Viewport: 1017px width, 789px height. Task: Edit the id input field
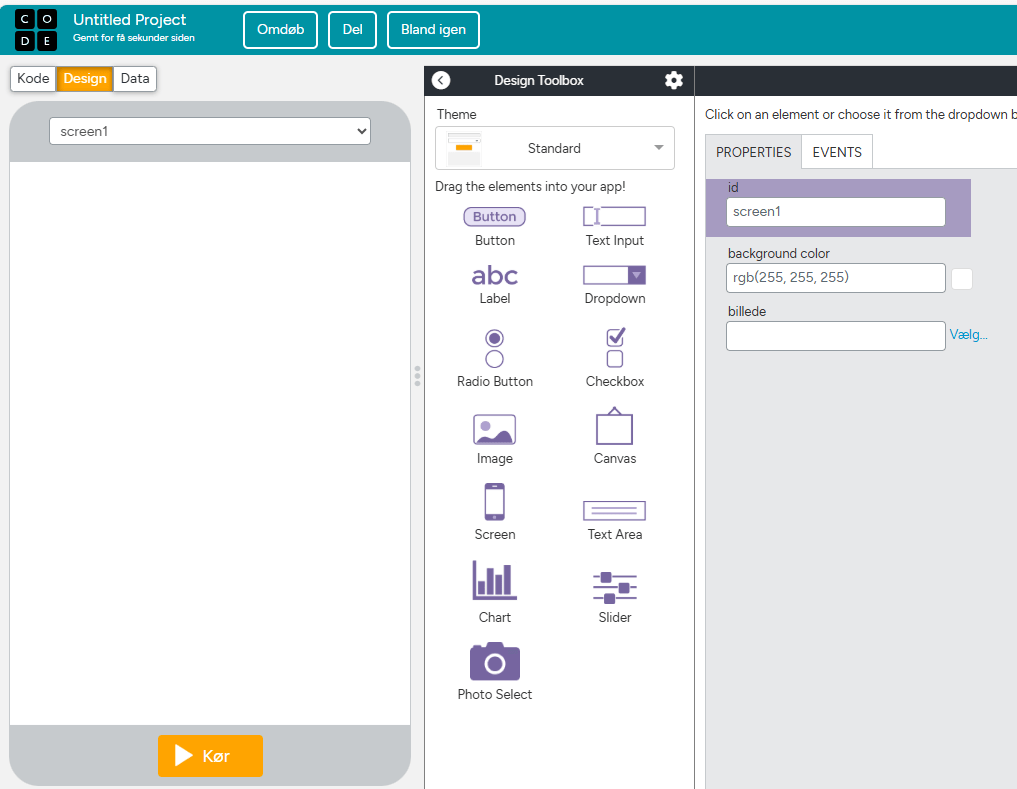pos(835,212)
